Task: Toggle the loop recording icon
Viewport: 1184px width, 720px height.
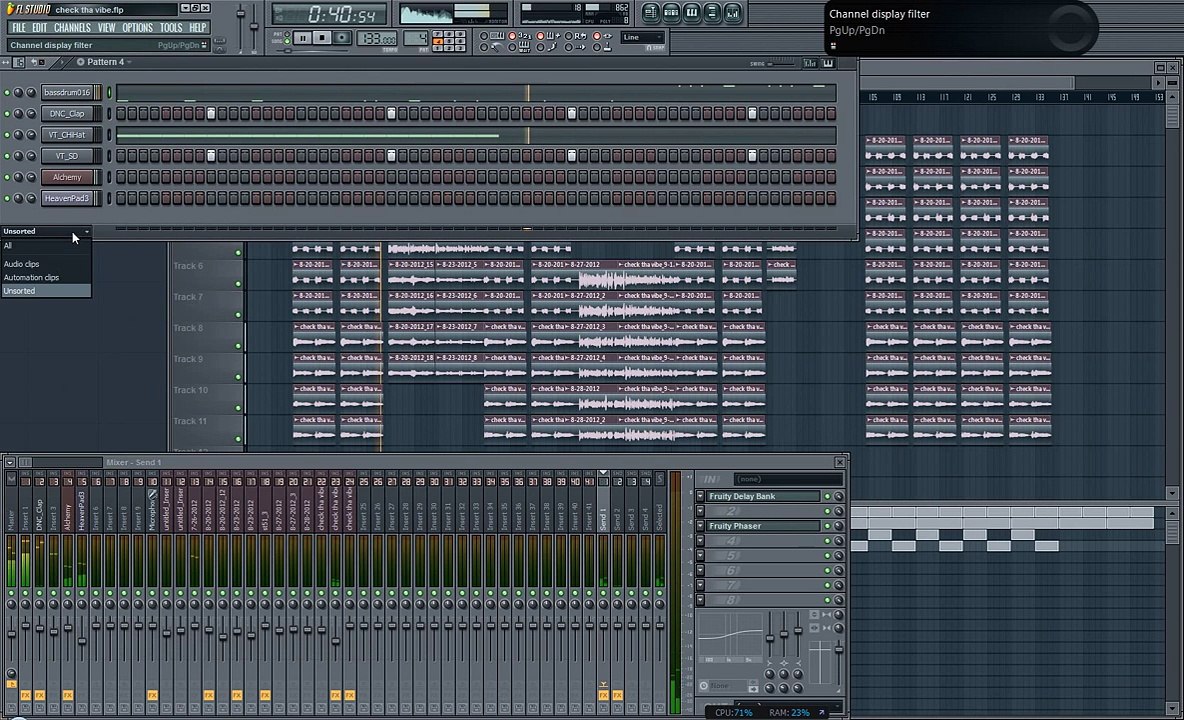Action: [581, 35]
